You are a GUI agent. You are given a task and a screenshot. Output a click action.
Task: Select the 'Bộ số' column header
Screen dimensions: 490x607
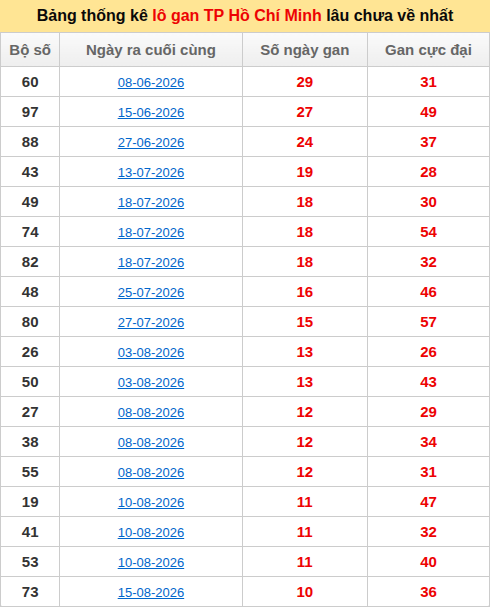click(x=30, y=50)
